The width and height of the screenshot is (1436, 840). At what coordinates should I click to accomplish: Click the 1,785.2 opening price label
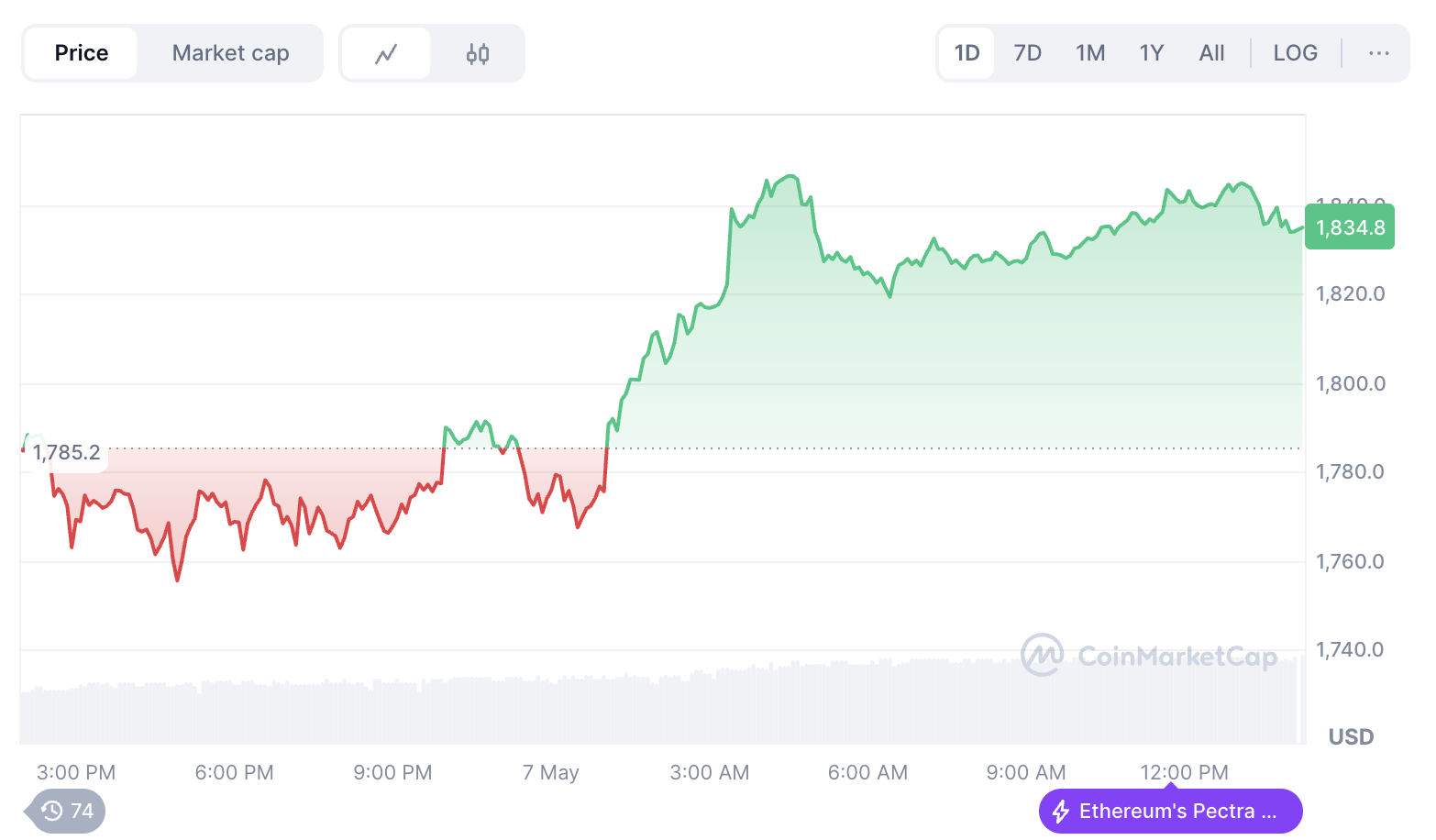(66, 452)
